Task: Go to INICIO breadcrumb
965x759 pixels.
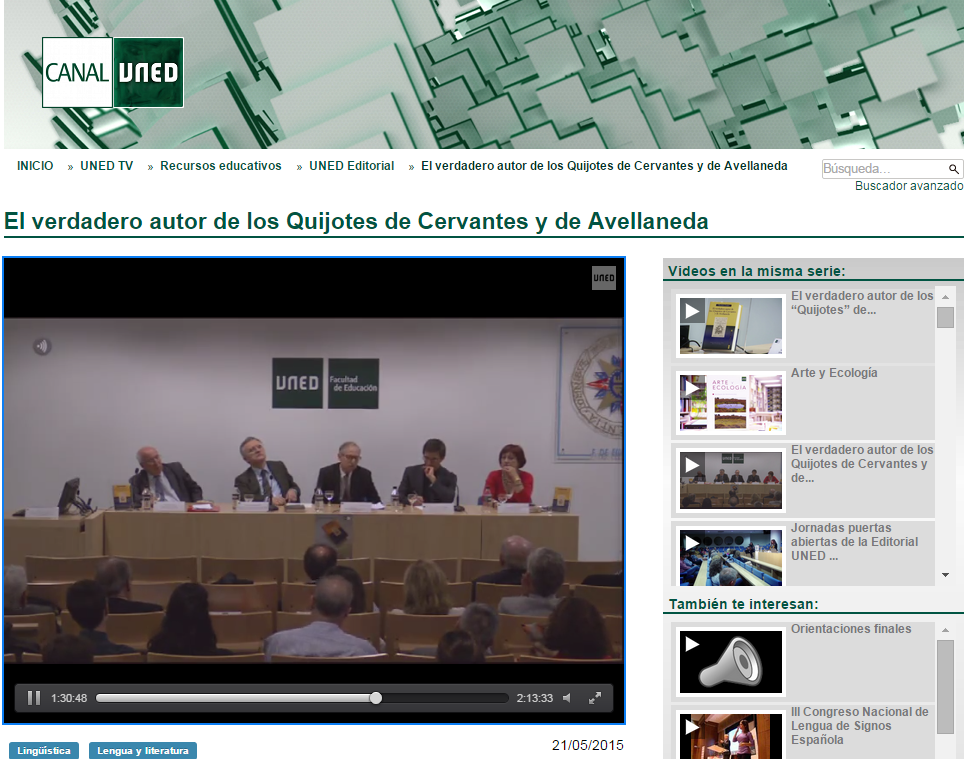Action: click(x=35, y=166)
